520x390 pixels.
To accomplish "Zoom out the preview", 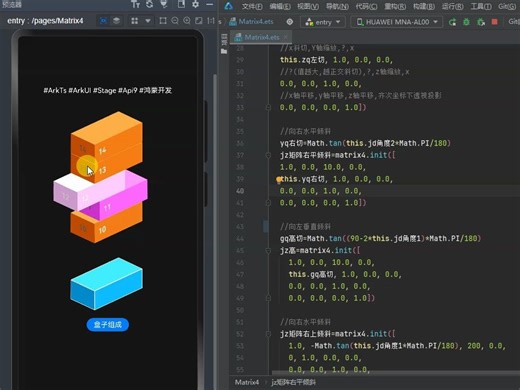I will (175, 21).
